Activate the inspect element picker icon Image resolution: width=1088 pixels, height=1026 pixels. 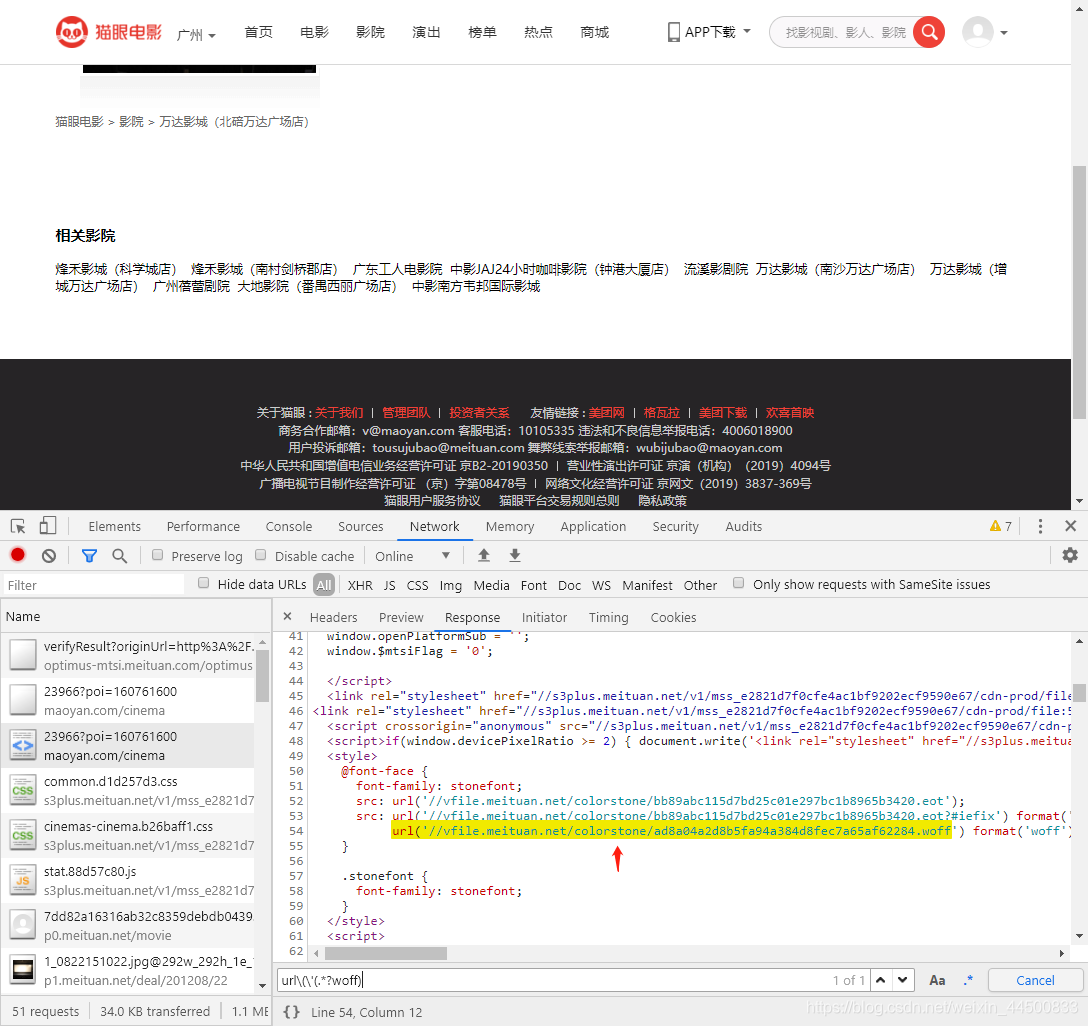(19, 527)
